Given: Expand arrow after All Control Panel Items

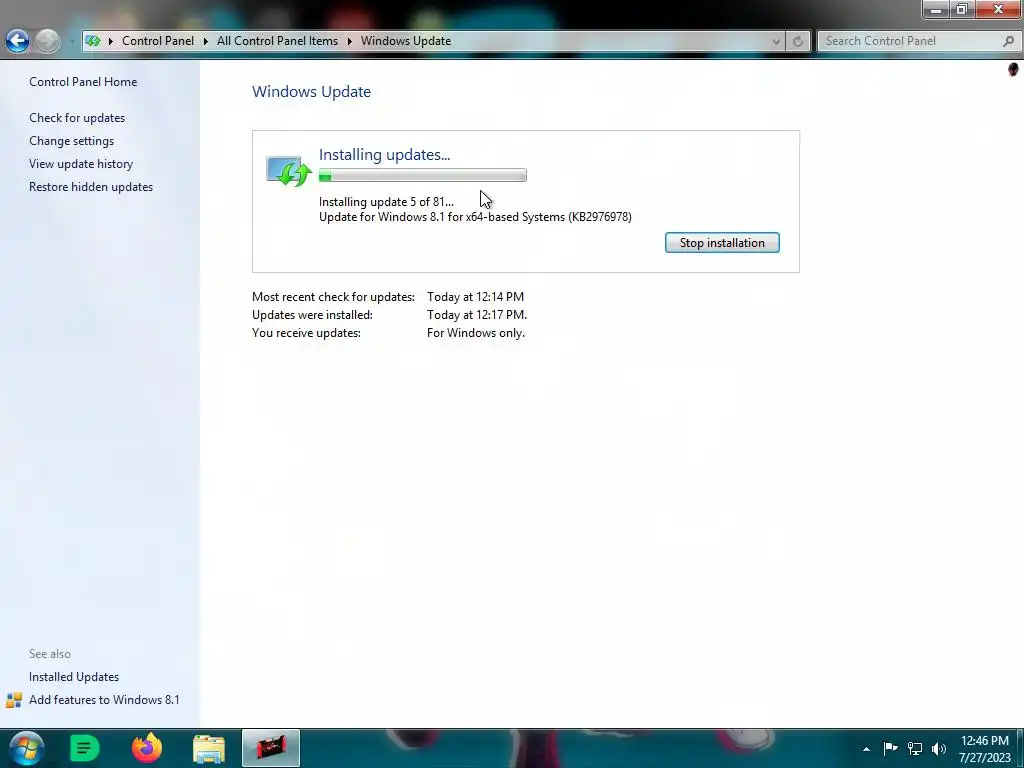Looking at the screenshot, I should 349,40.
